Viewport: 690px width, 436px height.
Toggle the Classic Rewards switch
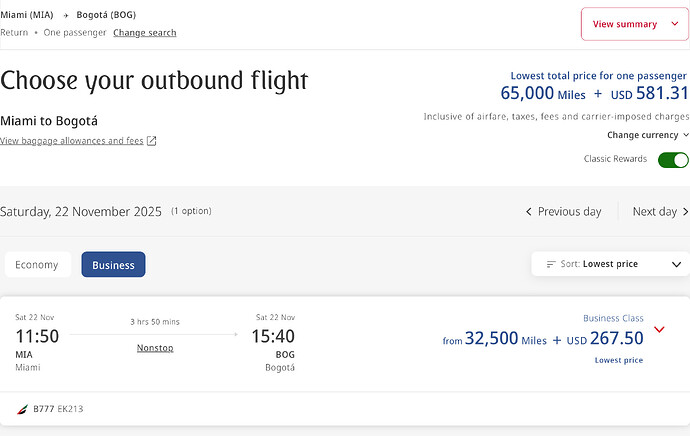coord(673,160)
